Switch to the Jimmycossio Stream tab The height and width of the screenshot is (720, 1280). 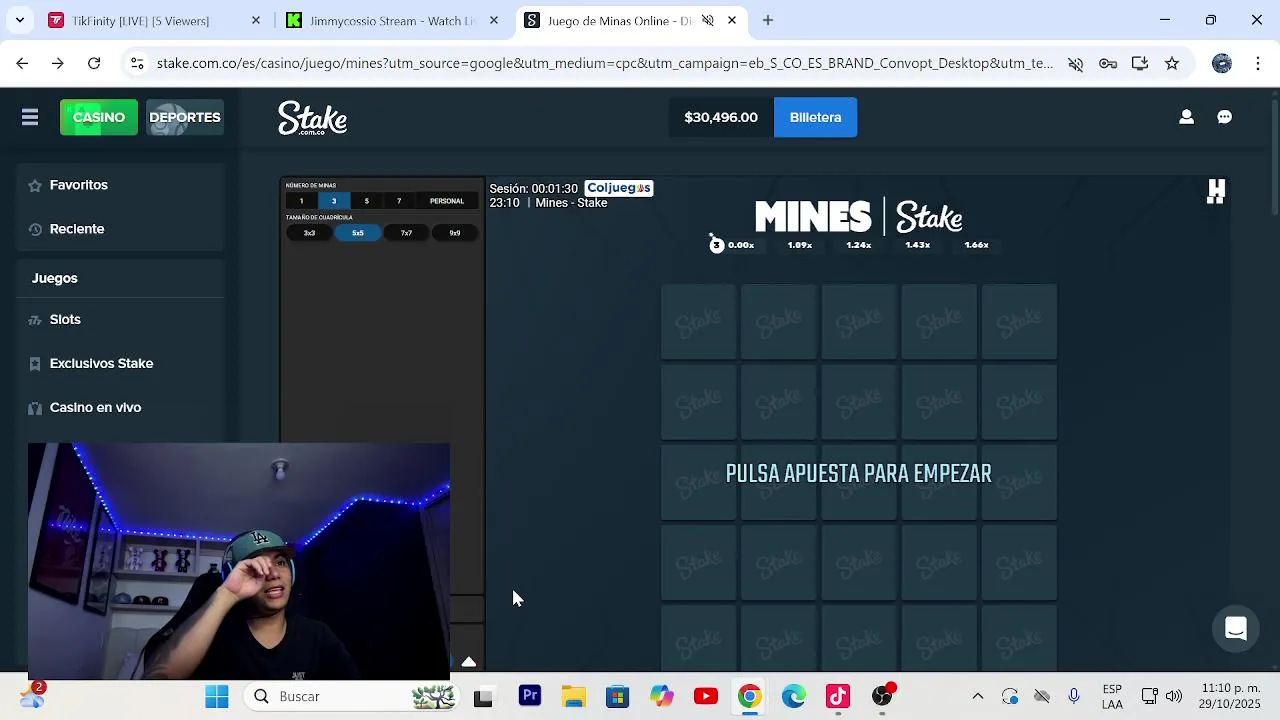pyautogui.click(x=392, y=21)
